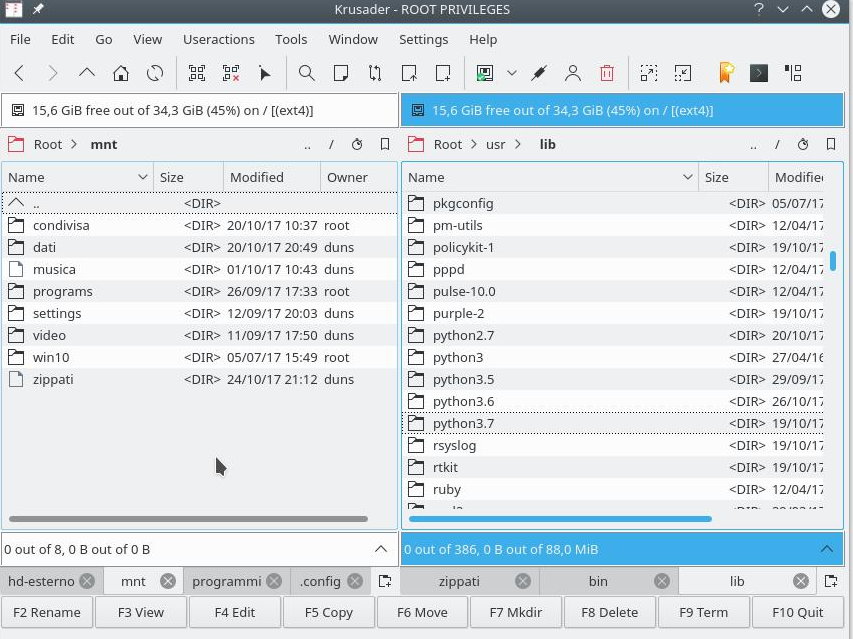Click the F7 Mkdir button

tap(516, 612)
